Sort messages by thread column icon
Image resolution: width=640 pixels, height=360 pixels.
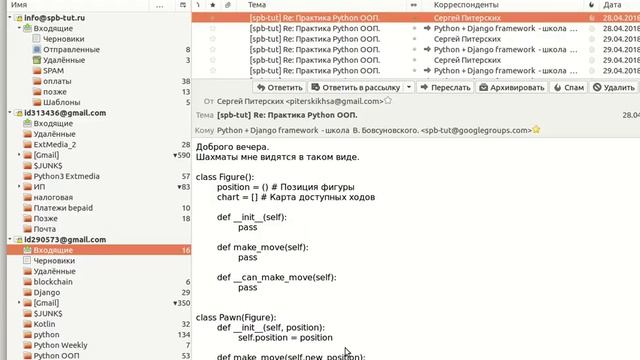coord(198,5)
